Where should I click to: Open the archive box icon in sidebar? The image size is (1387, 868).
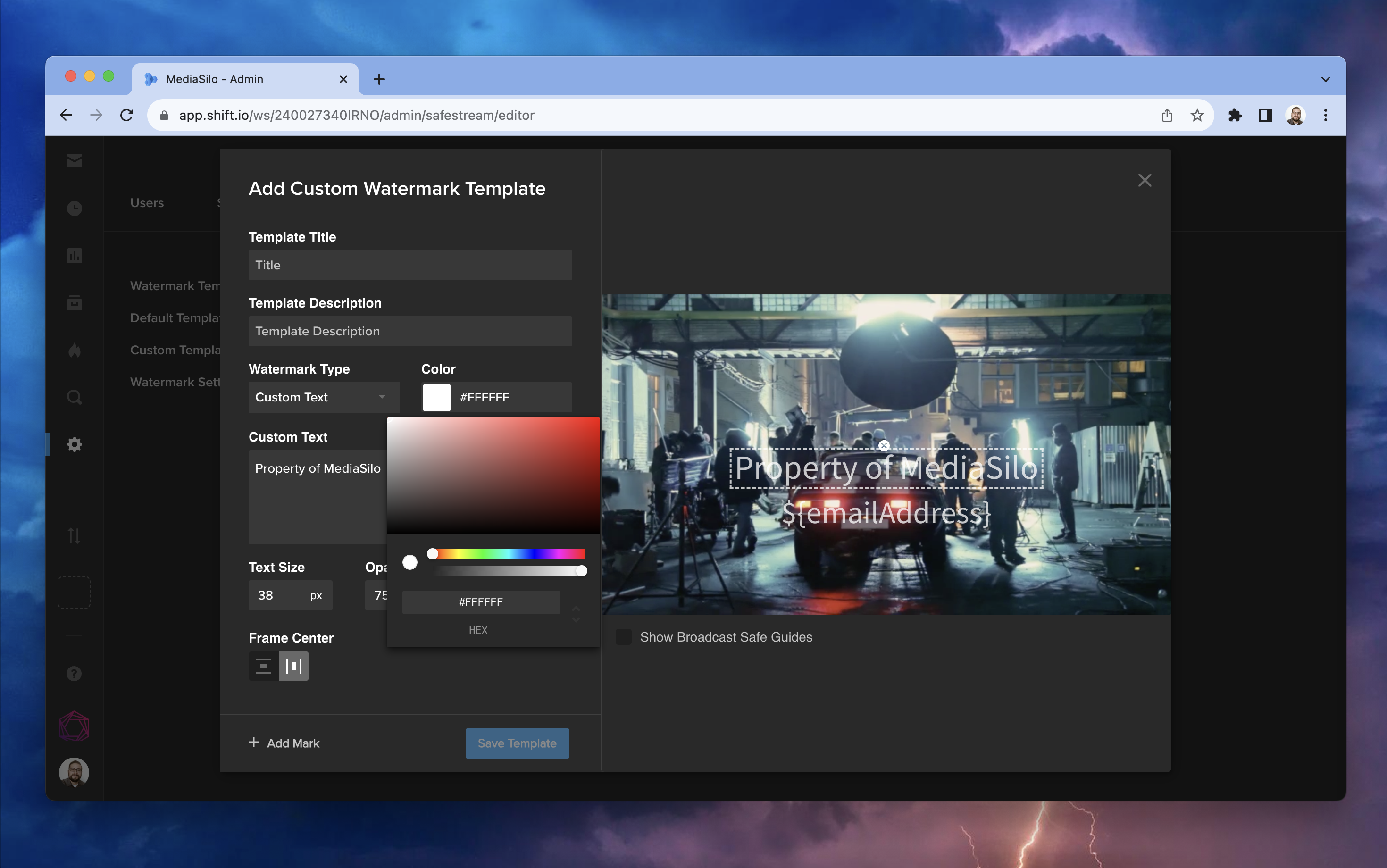pos(74,302)
